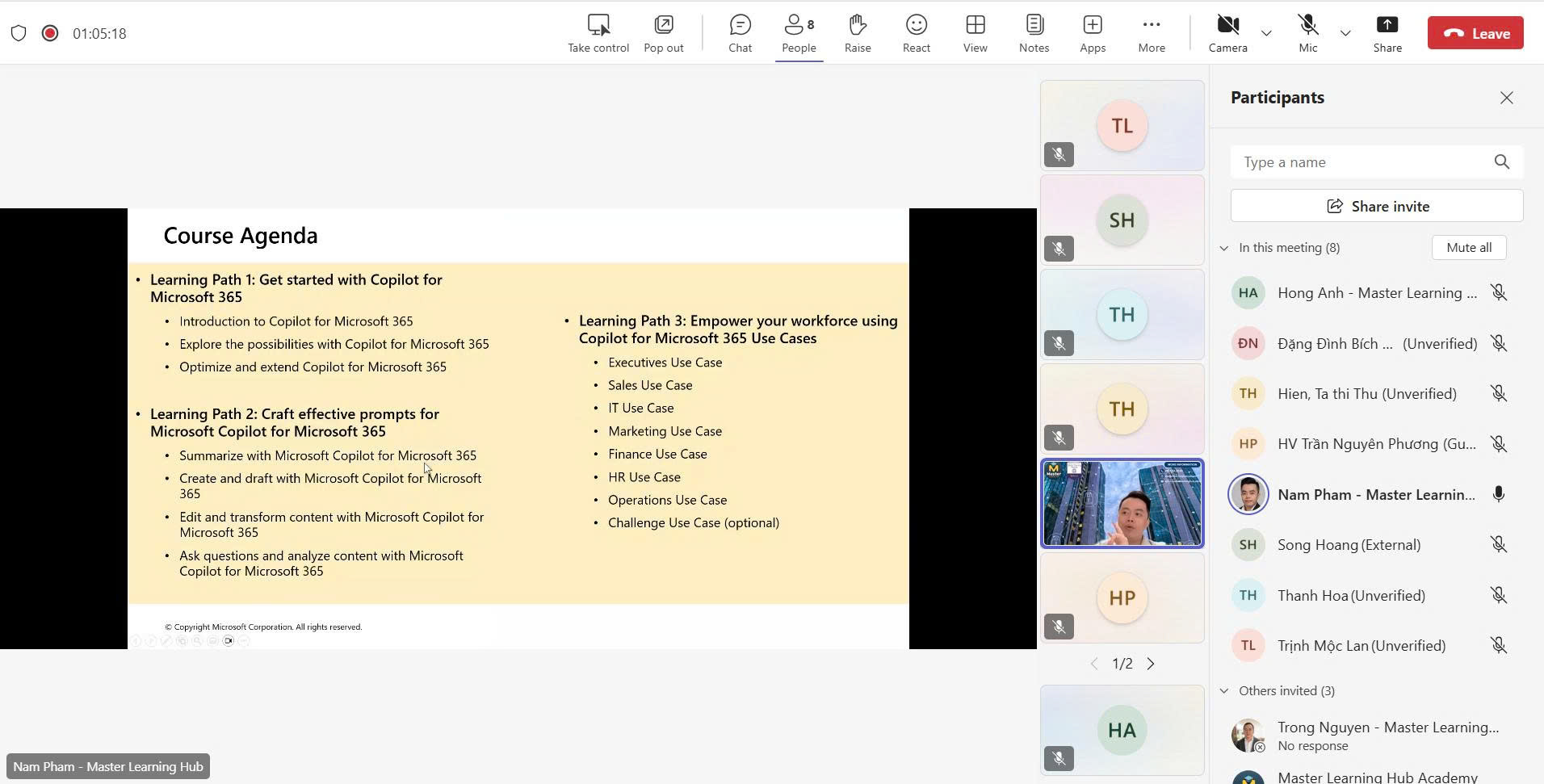The width and height of the screenshot is (1544, 784).
Task: Select the TL video tile
Action: (x=1122, y=125)
